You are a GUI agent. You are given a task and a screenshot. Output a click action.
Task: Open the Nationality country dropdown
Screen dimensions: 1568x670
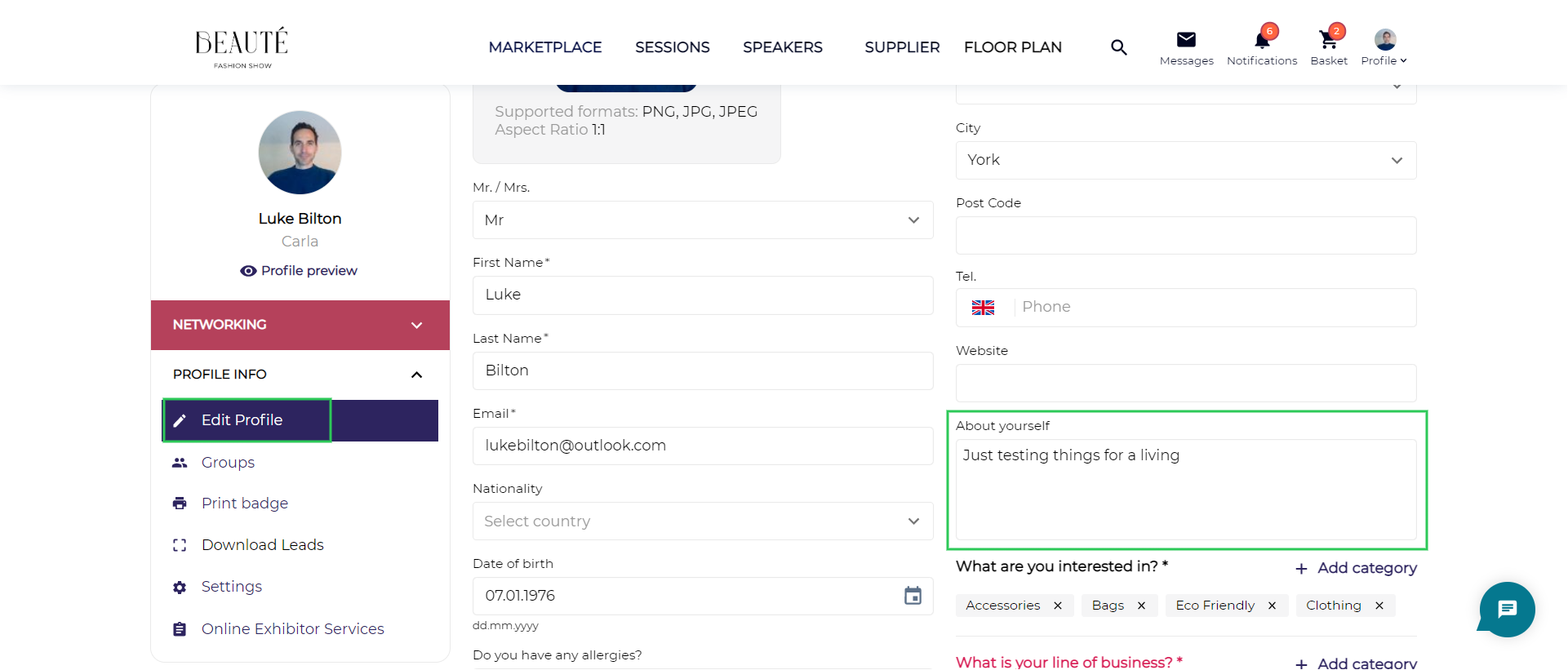tap(702, 521)
